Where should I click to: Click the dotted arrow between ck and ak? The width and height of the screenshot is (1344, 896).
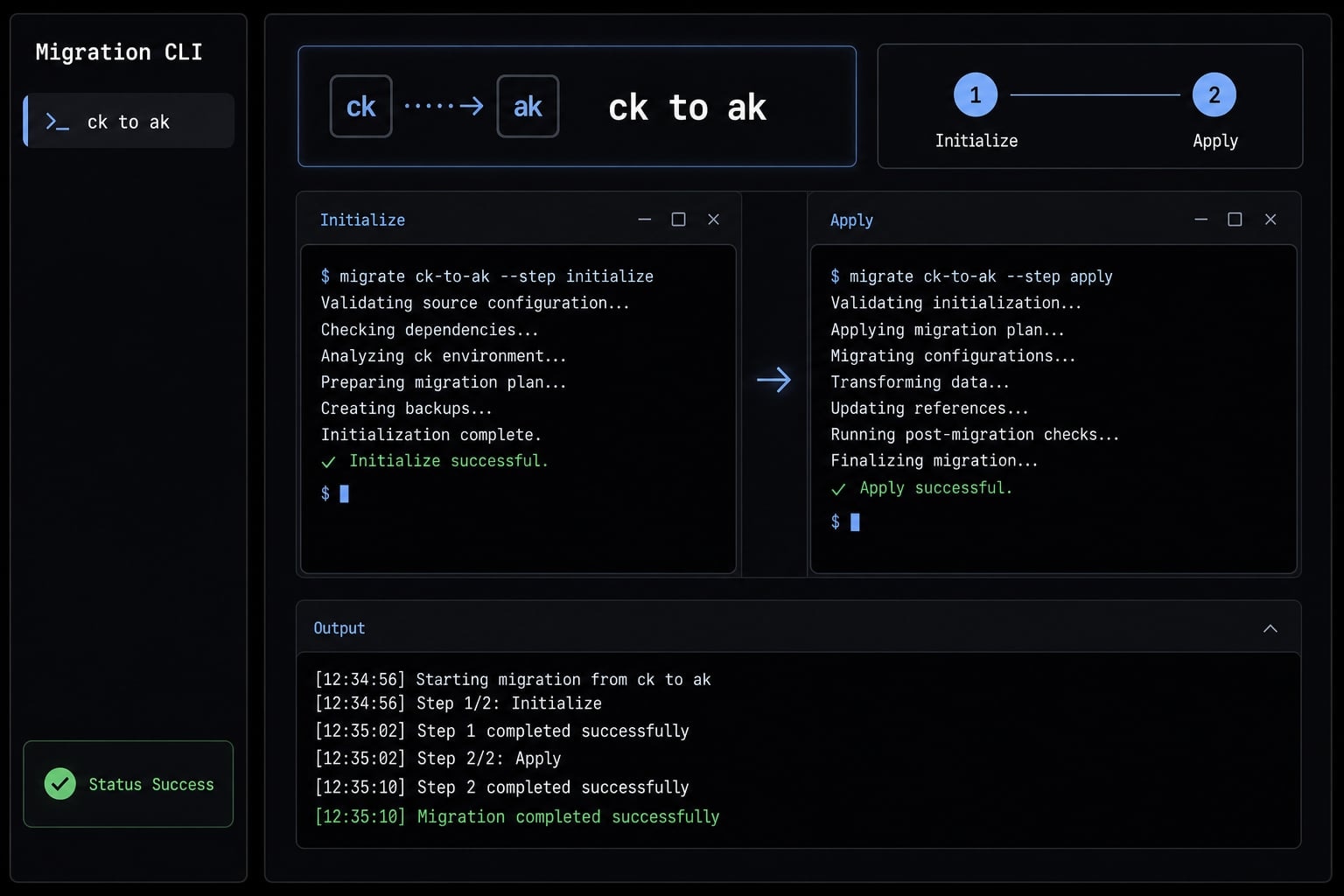tap(444, 107)
